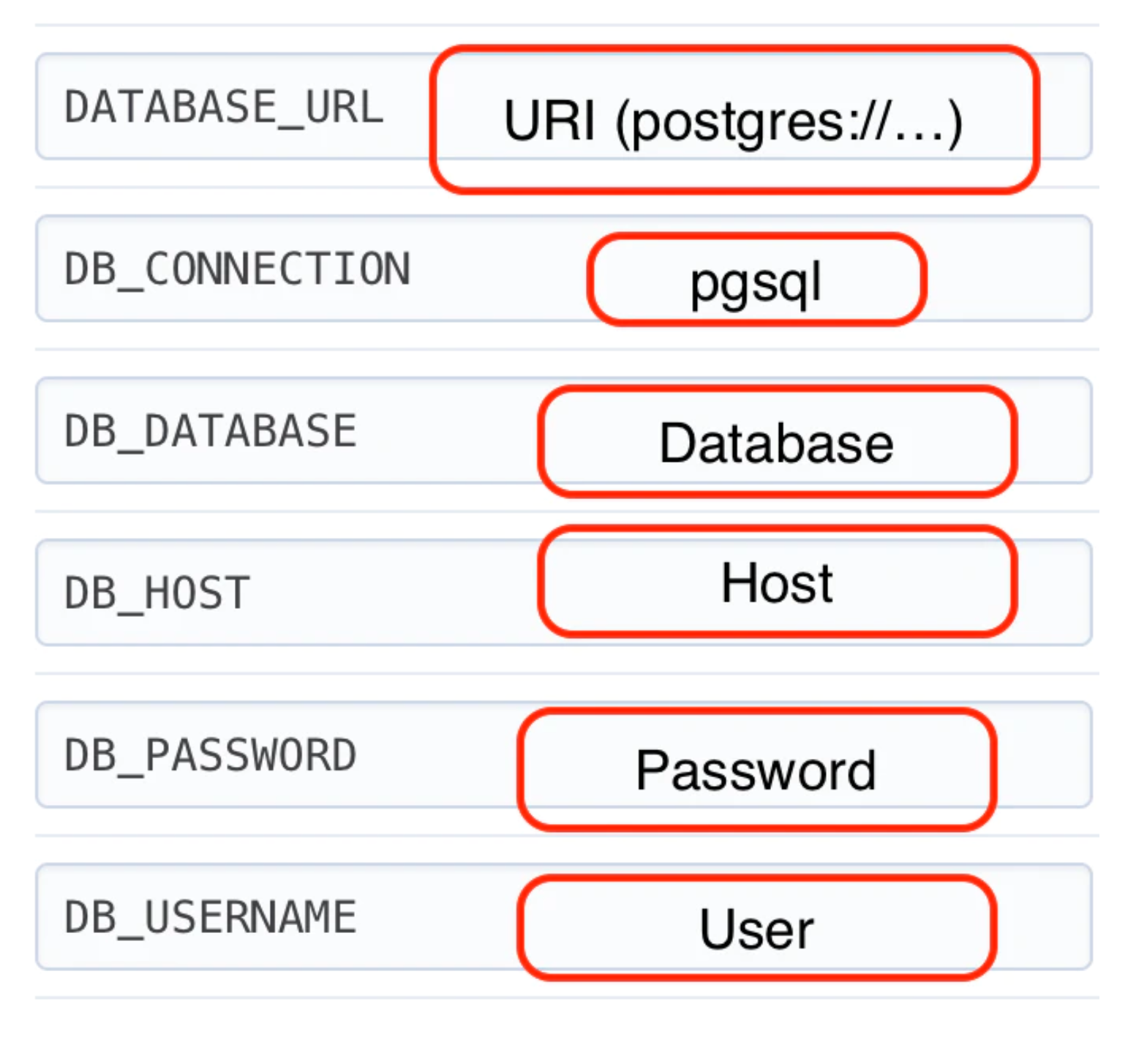This screenshot has width=1147, height=1064.
Task: Select the Host value badge
Action: 775,582
